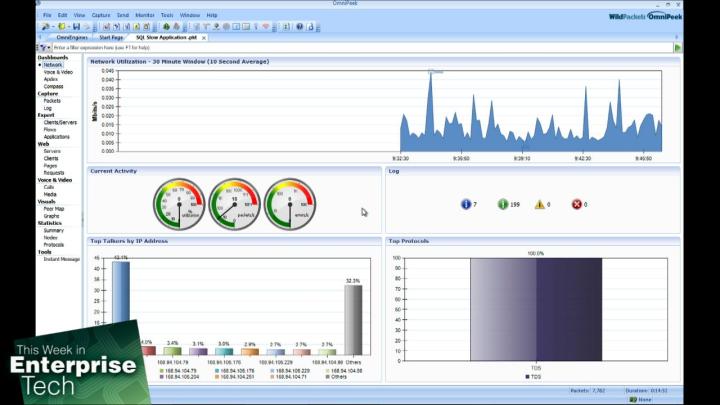Select Packets under Capture in sidebar
The height and width of the screenshot is (405, 720).
(52, 101)
